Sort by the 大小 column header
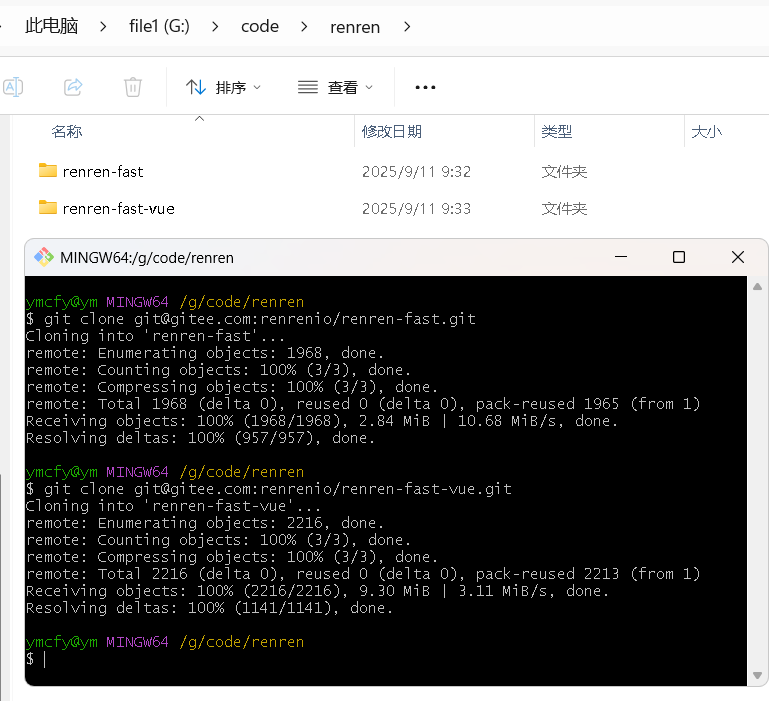Image resolution: width=769 pixels, height=701 pixels. (707, 131)
